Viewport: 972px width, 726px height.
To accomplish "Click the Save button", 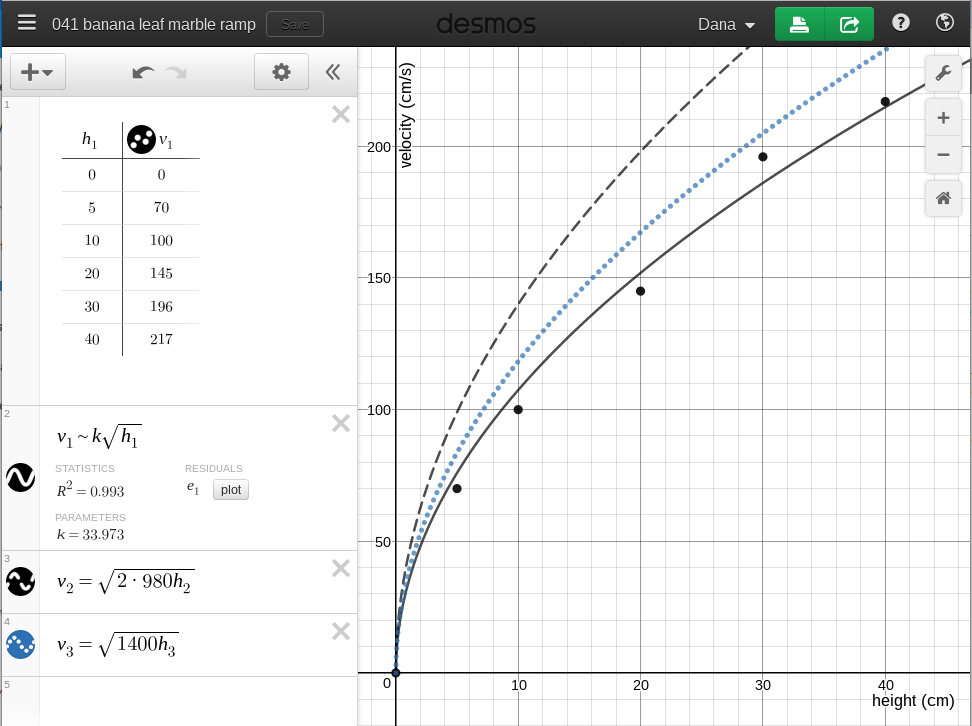I will (295, 24).
